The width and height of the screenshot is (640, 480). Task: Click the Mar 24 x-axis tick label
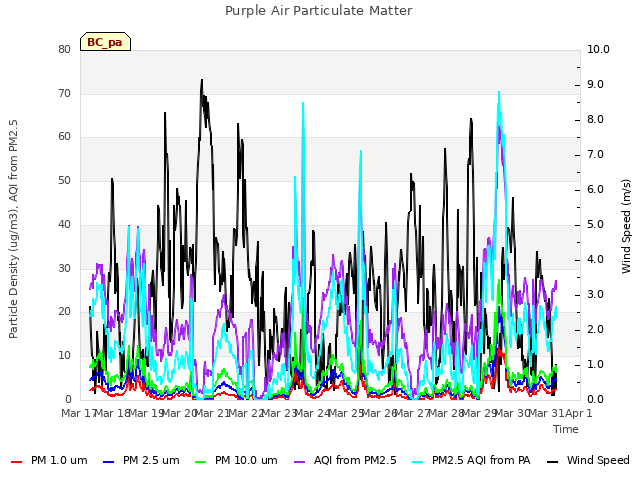pos(312,413)
